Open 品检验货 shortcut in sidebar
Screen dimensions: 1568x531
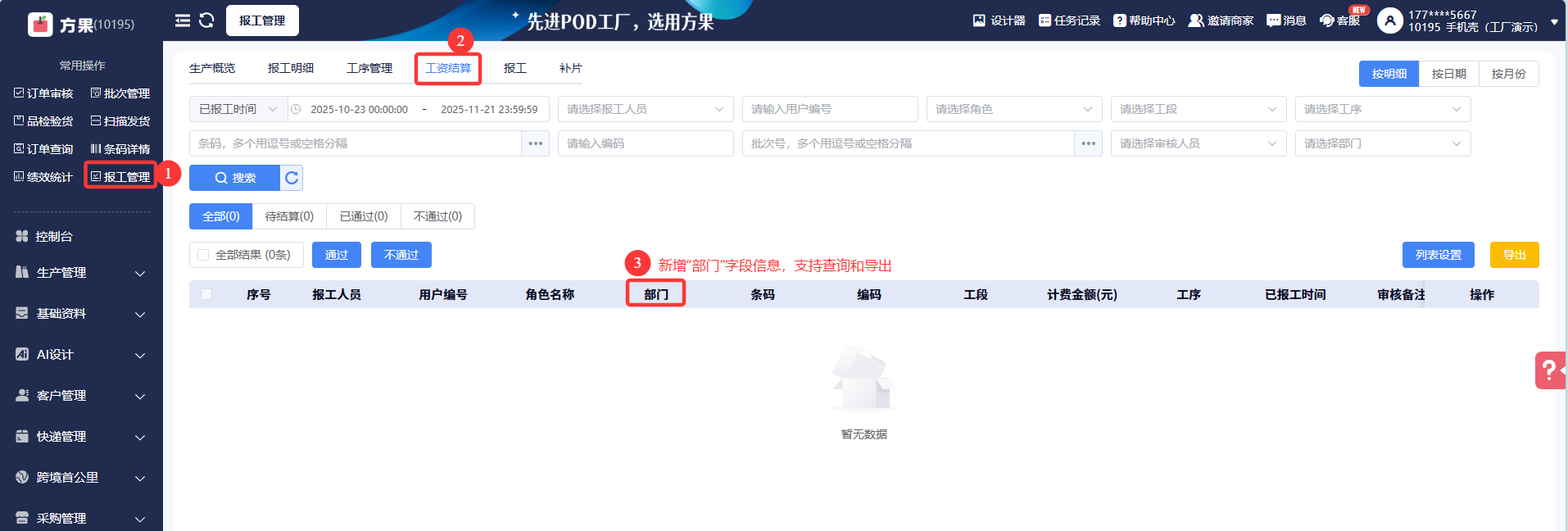43,121
